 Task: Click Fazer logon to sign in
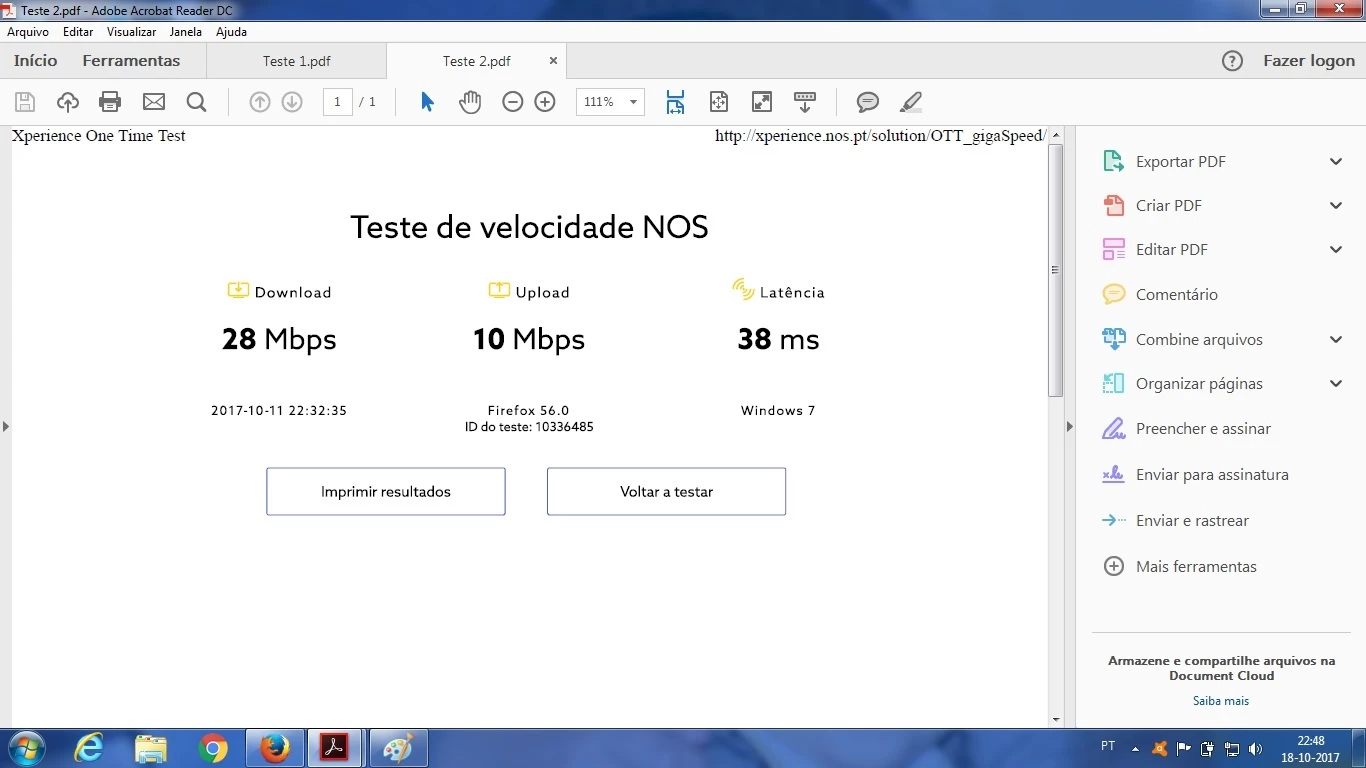pos(1309,61)
